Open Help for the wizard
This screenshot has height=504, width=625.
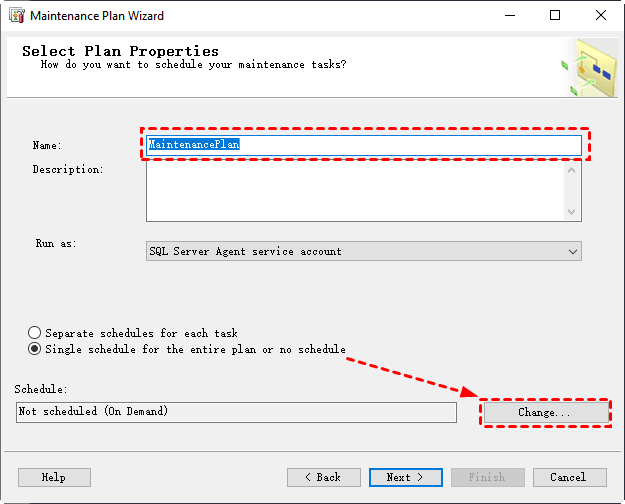tap(54, 477)
